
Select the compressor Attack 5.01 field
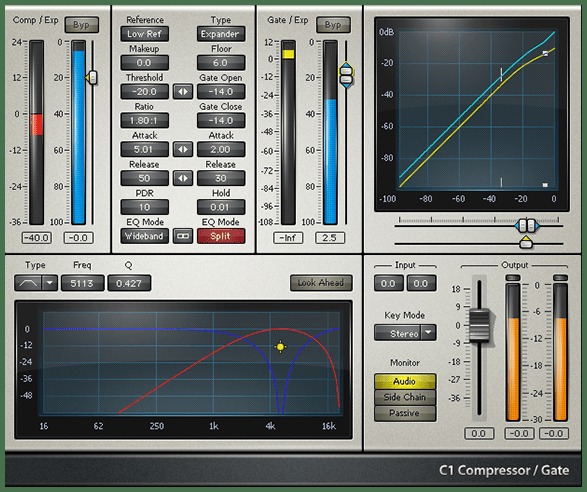(x=145, y=149)
